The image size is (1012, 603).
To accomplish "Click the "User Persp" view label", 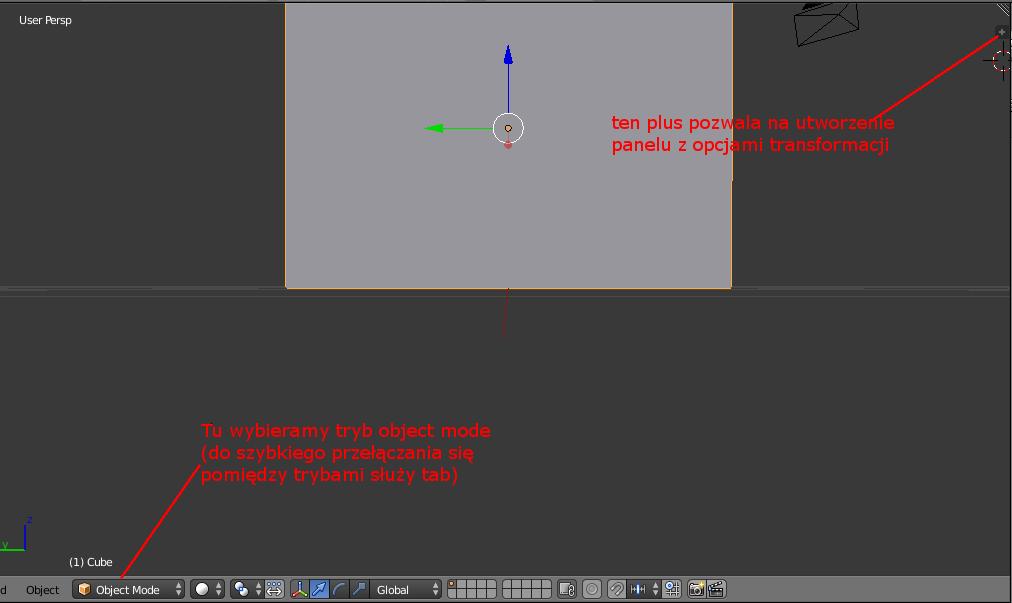I will [x=45, y=20].
